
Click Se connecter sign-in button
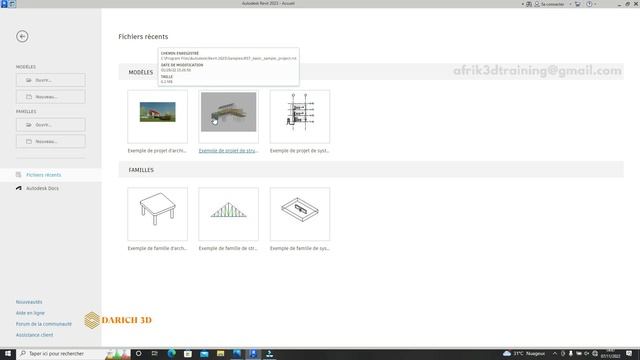(x=549, y=4)
